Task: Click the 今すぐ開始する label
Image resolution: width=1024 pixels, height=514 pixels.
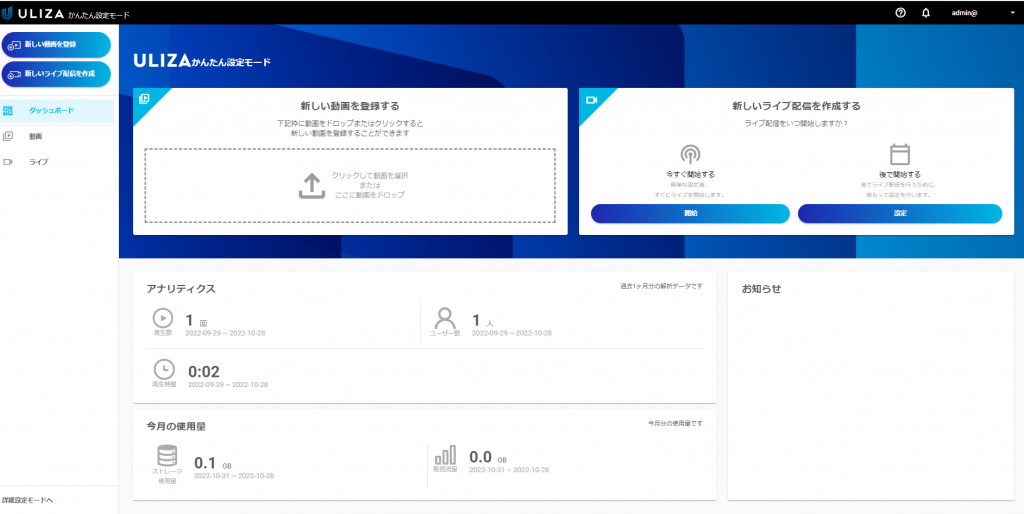Action: click(690, 174)
